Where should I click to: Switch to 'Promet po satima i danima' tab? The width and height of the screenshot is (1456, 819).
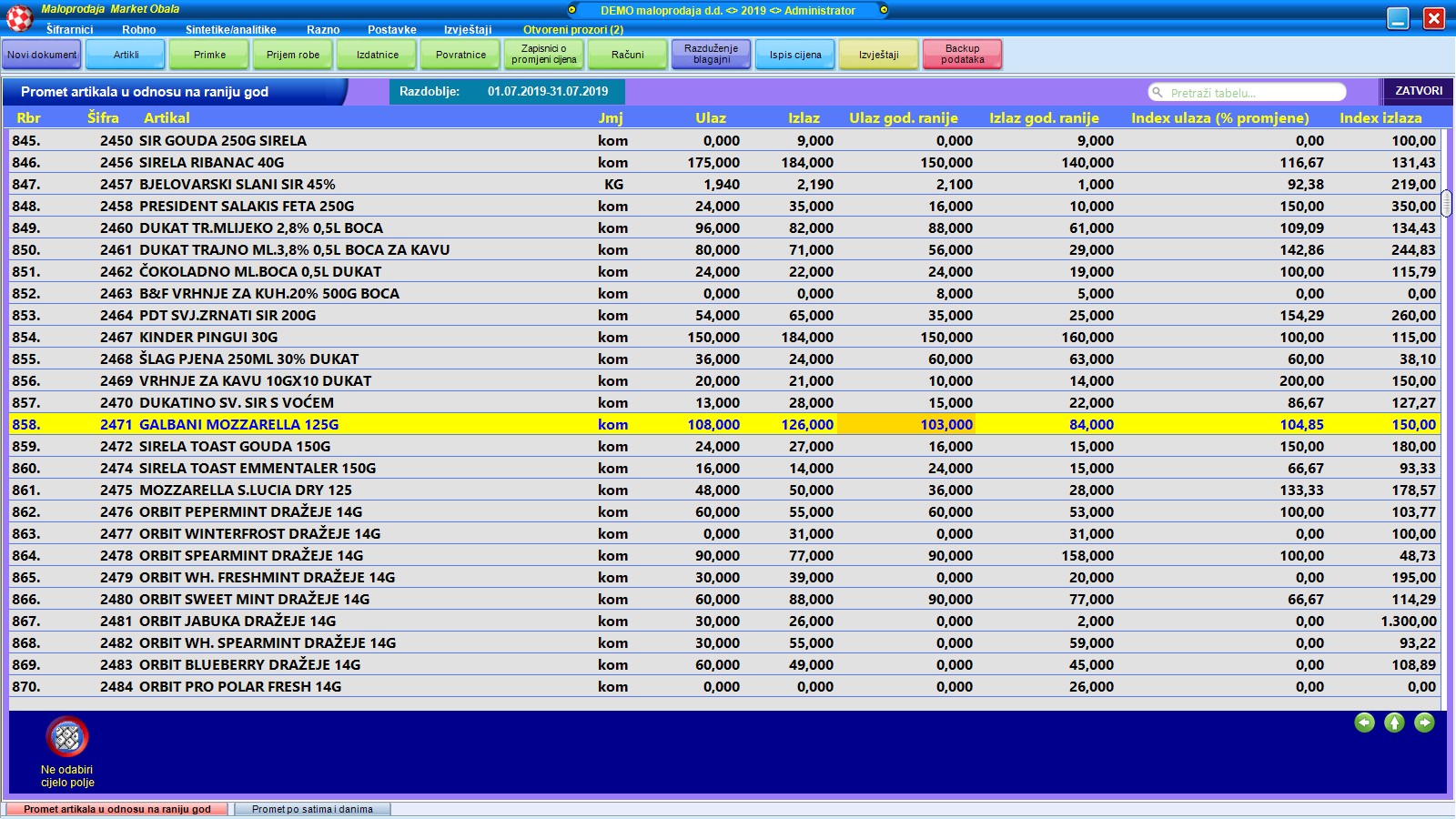[x=312, y=809]
